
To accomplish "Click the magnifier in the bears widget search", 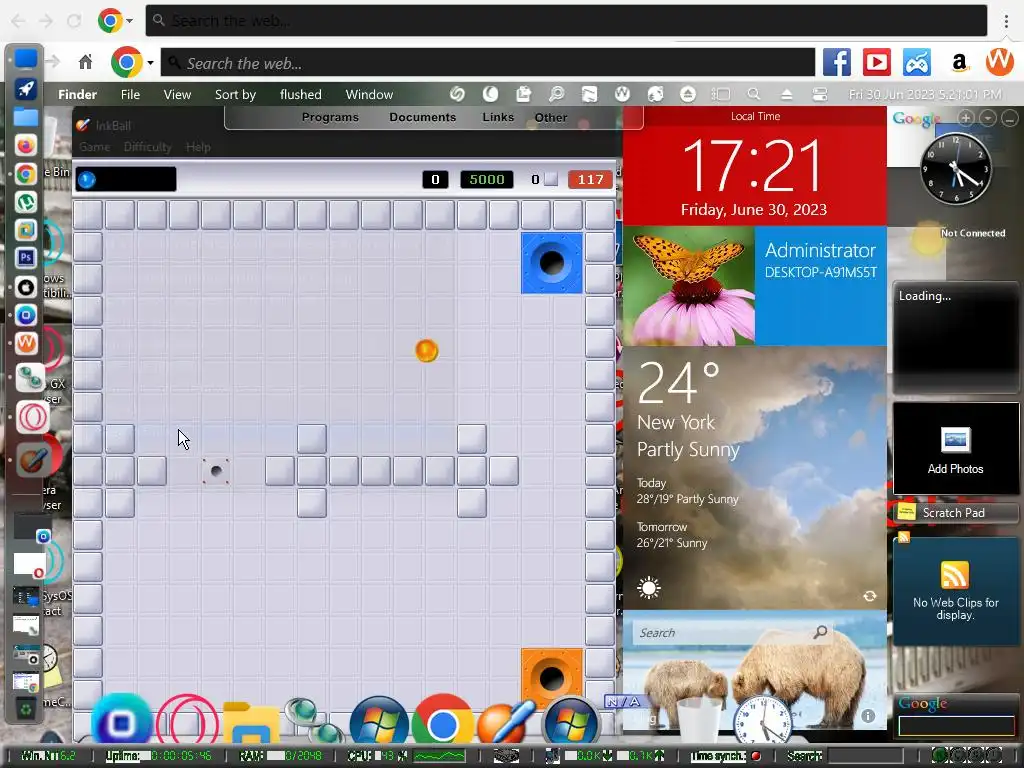I will [820, 632].
